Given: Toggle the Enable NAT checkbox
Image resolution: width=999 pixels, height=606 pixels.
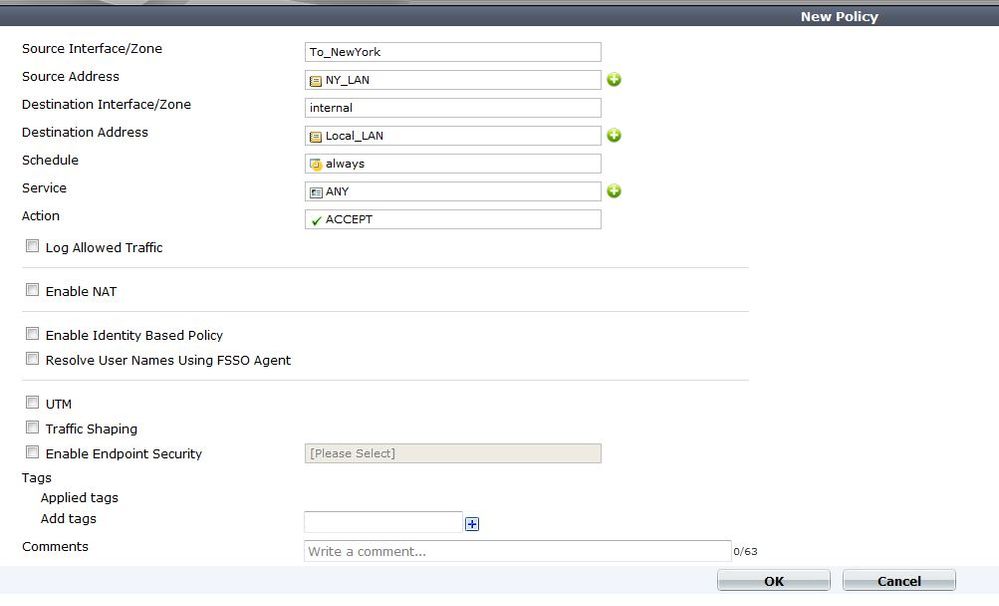Looking at the screenshot, I should pyautogui.click(x=33, y=291).
